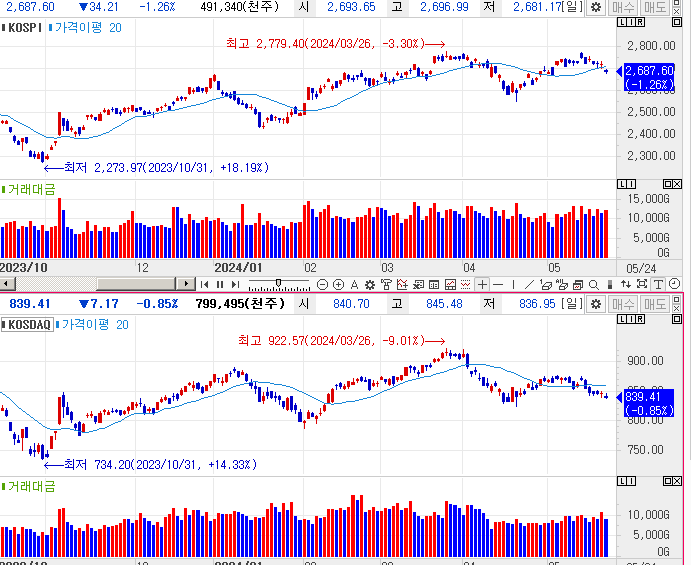
Task: Adjust the chart zoom slider handle
Action: point(279,282)
